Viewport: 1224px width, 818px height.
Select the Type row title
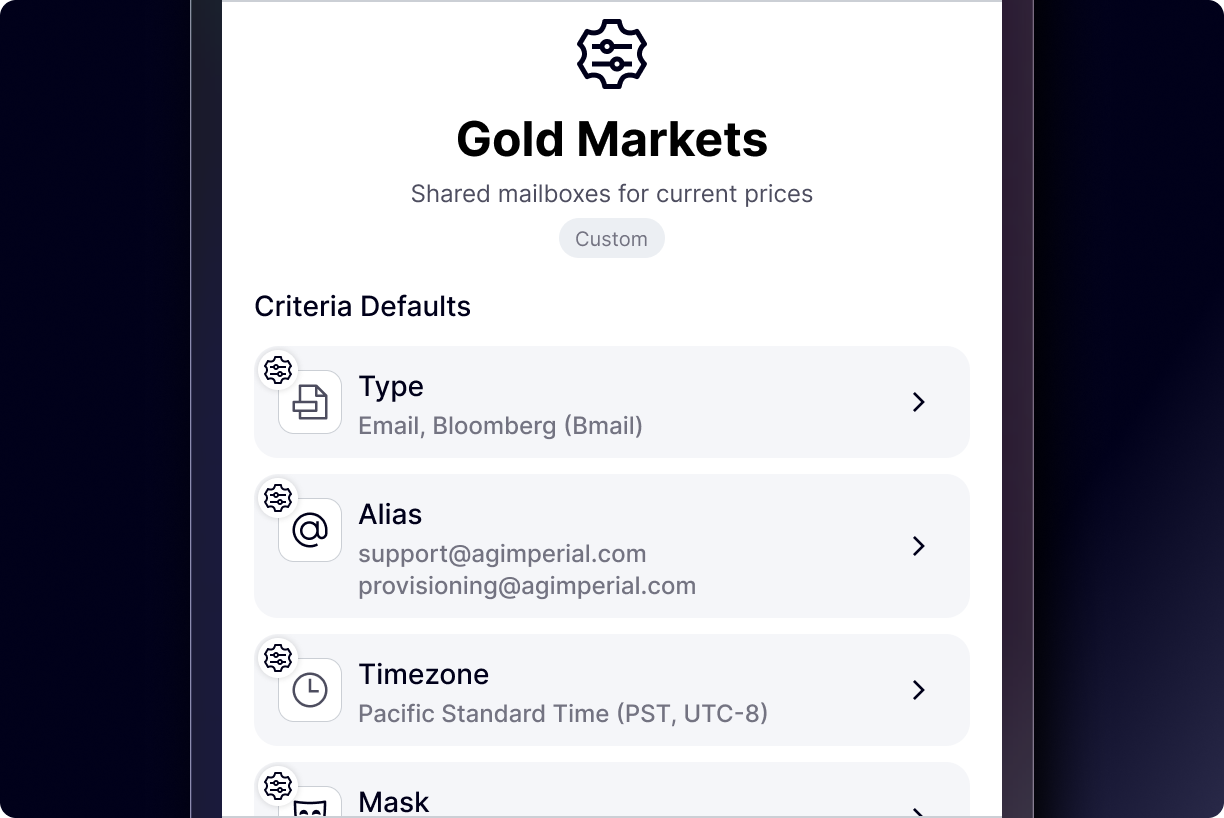(391, 386)
